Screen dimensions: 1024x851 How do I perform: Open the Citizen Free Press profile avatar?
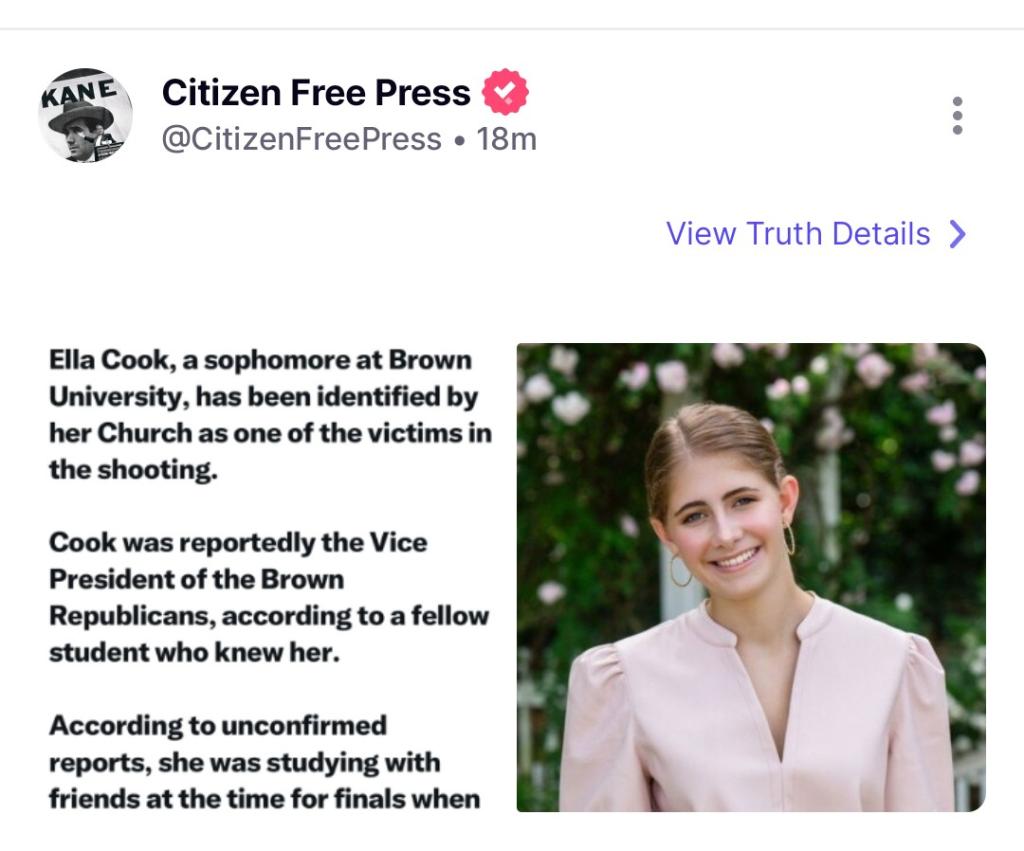tap(85, 116)
